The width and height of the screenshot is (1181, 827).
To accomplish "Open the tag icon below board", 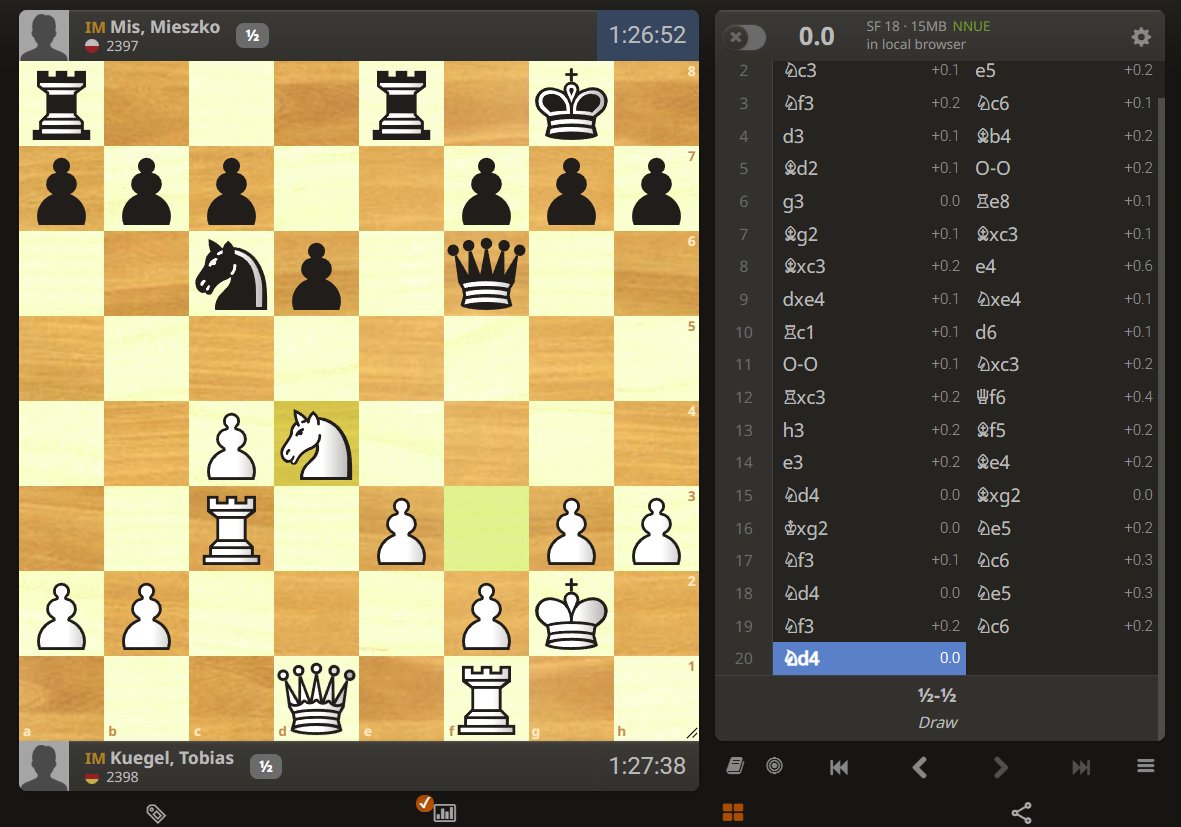I will coord(156,813).
